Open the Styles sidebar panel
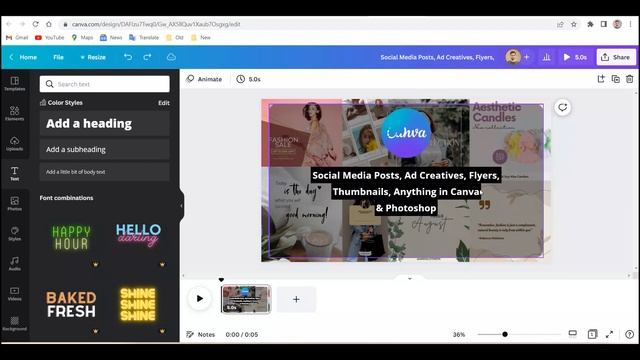 tap(15, 233)
